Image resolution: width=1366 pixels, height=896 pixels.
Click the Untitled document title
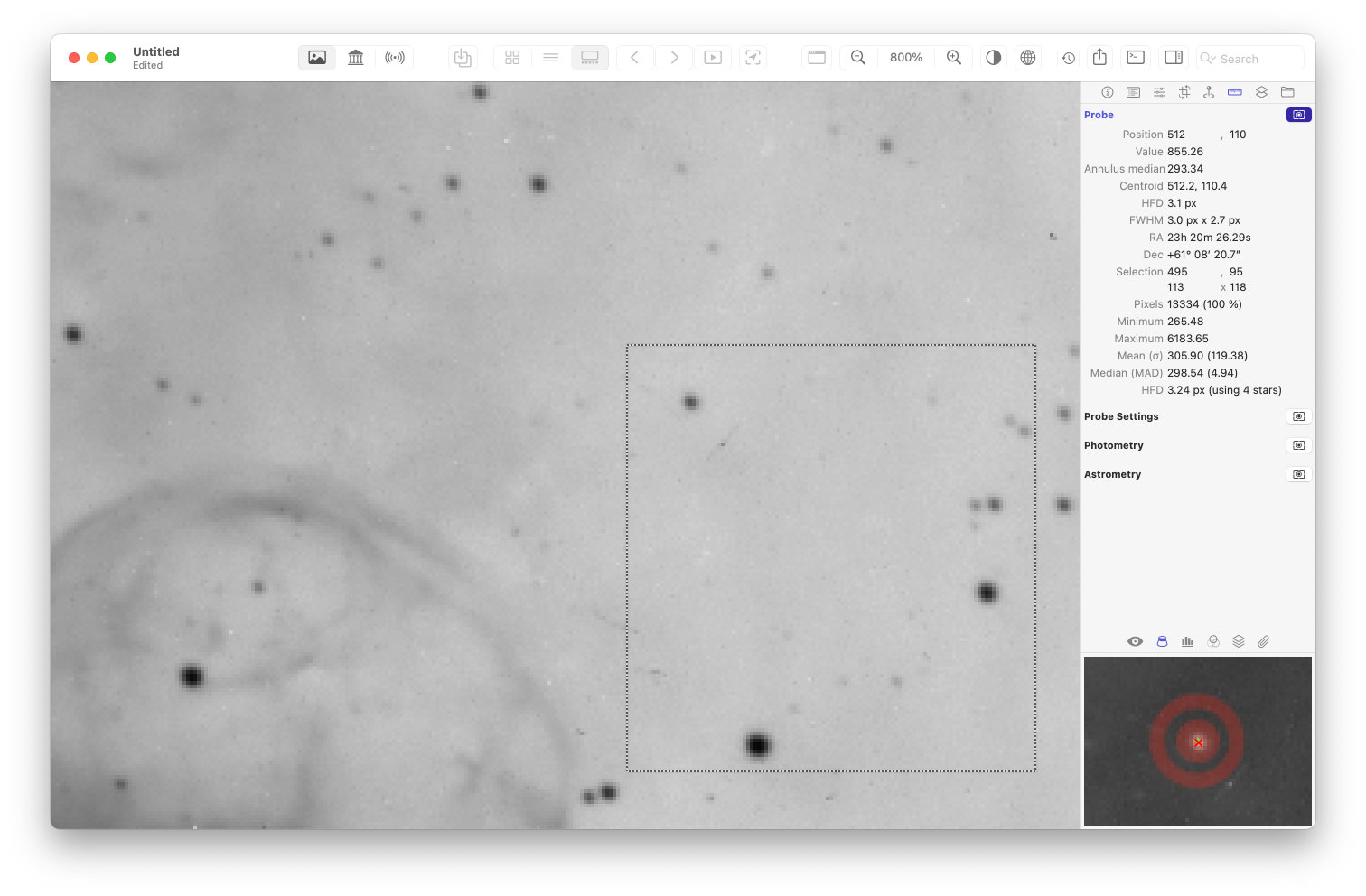point(156,51)
